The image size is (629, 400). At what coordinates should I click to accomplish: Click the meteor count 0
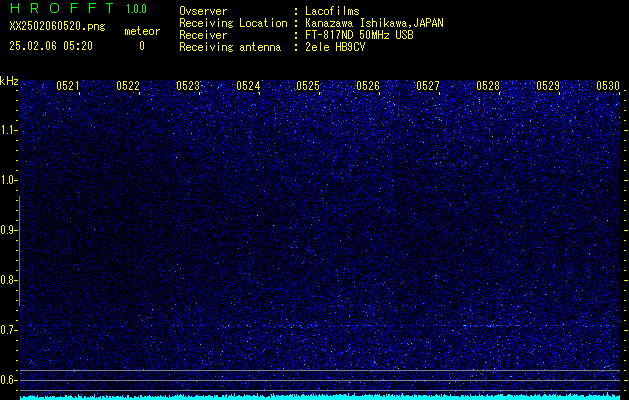pyautogui.click(x=142, y=46)
